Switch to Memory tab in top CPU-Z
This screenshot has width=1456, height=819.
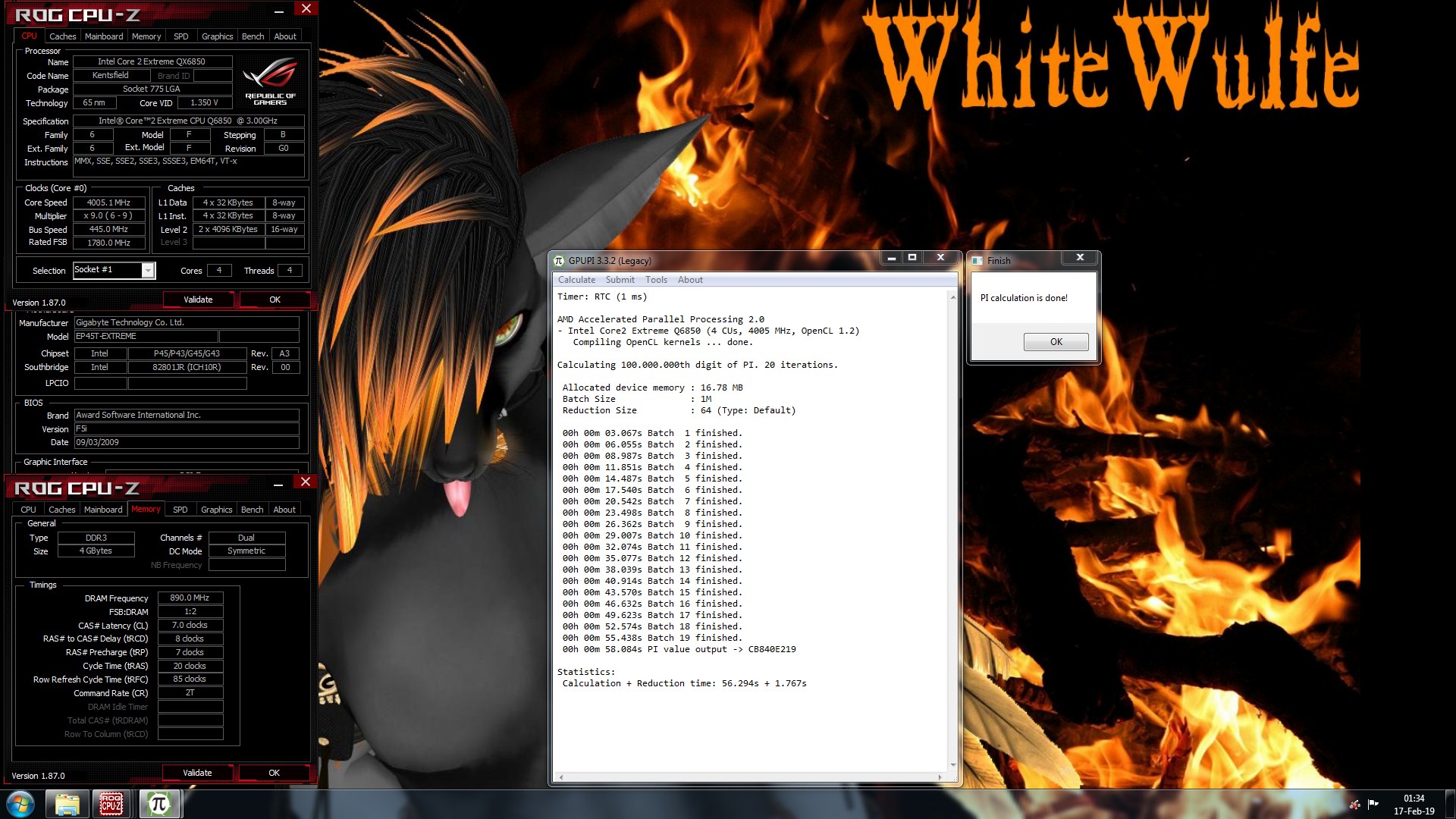pyautogui.click(x=146, y=36)
